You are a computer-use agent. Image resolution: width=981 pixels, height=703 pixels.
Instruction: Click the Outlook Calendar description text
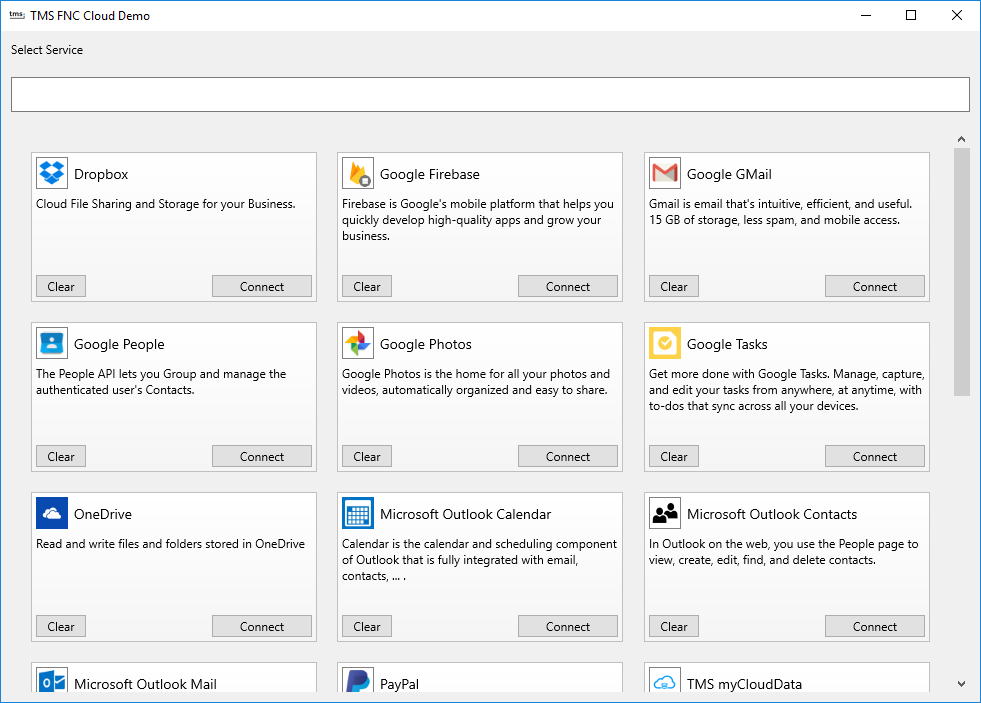click(x=479, y=560)
